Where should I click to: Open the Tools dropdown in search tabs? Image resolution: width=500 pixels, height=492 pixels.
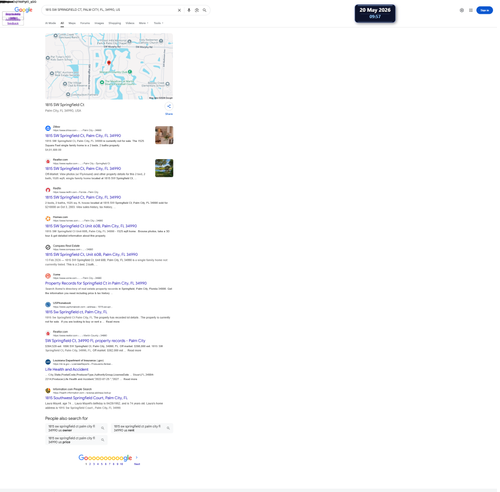point(158,23)
